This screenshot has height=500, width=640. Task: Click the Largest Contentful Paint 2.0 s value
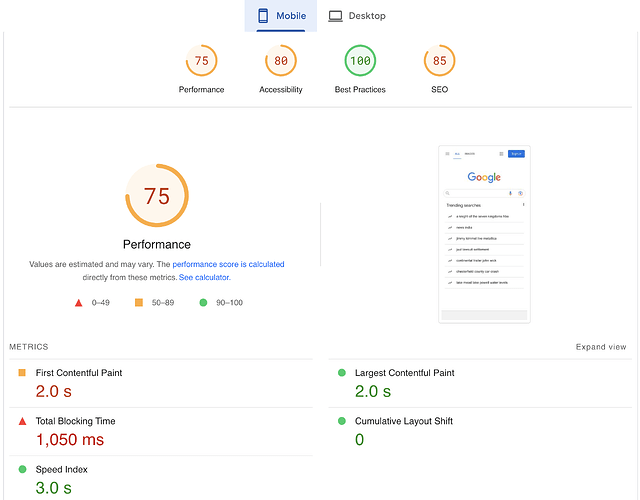(x=373, y=391)
